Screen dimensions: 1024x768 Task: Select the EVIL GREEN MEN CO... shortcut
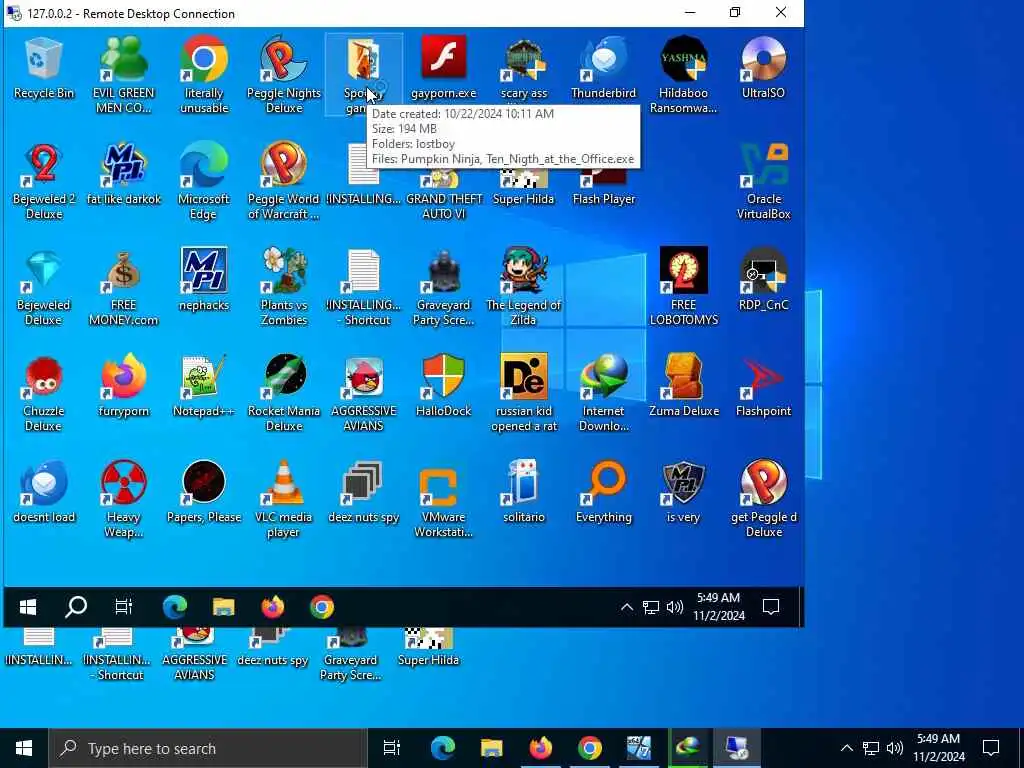tap(123, 75)
